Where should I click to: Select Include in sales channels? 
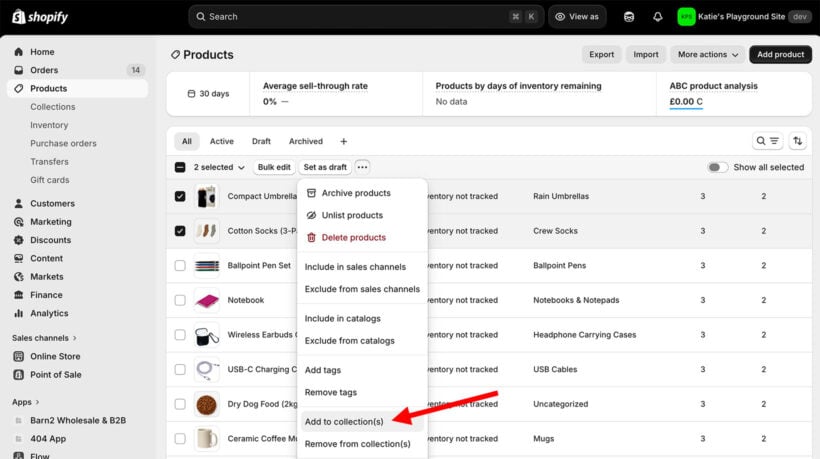pyautogui.click(x=362, y=267)
